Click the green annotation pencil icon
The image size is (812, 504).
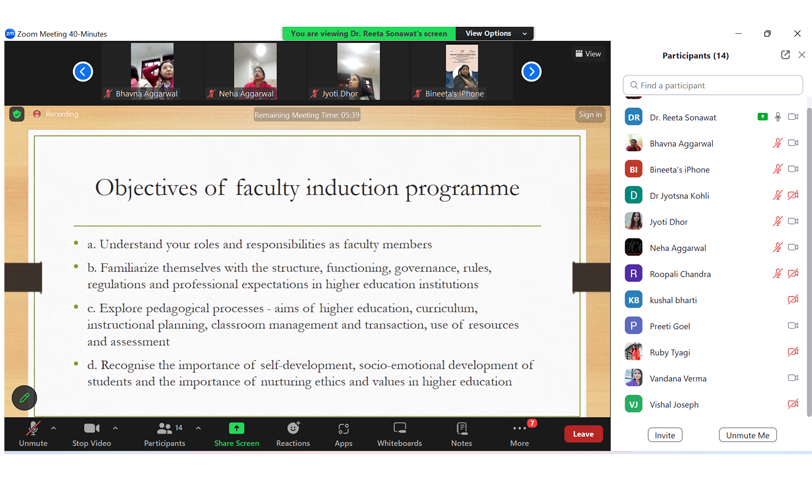(24, 398)
